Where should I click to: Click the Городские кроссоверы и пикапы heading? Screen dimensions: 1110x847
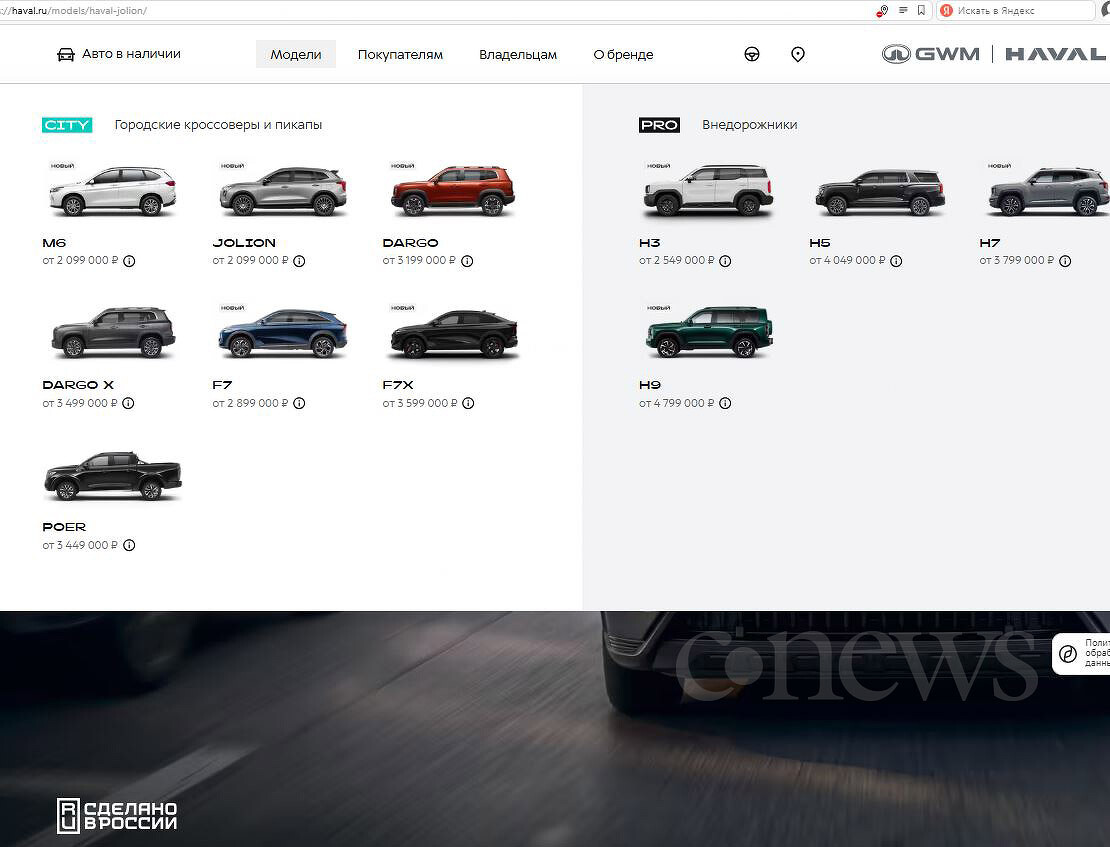coord(218,125)
